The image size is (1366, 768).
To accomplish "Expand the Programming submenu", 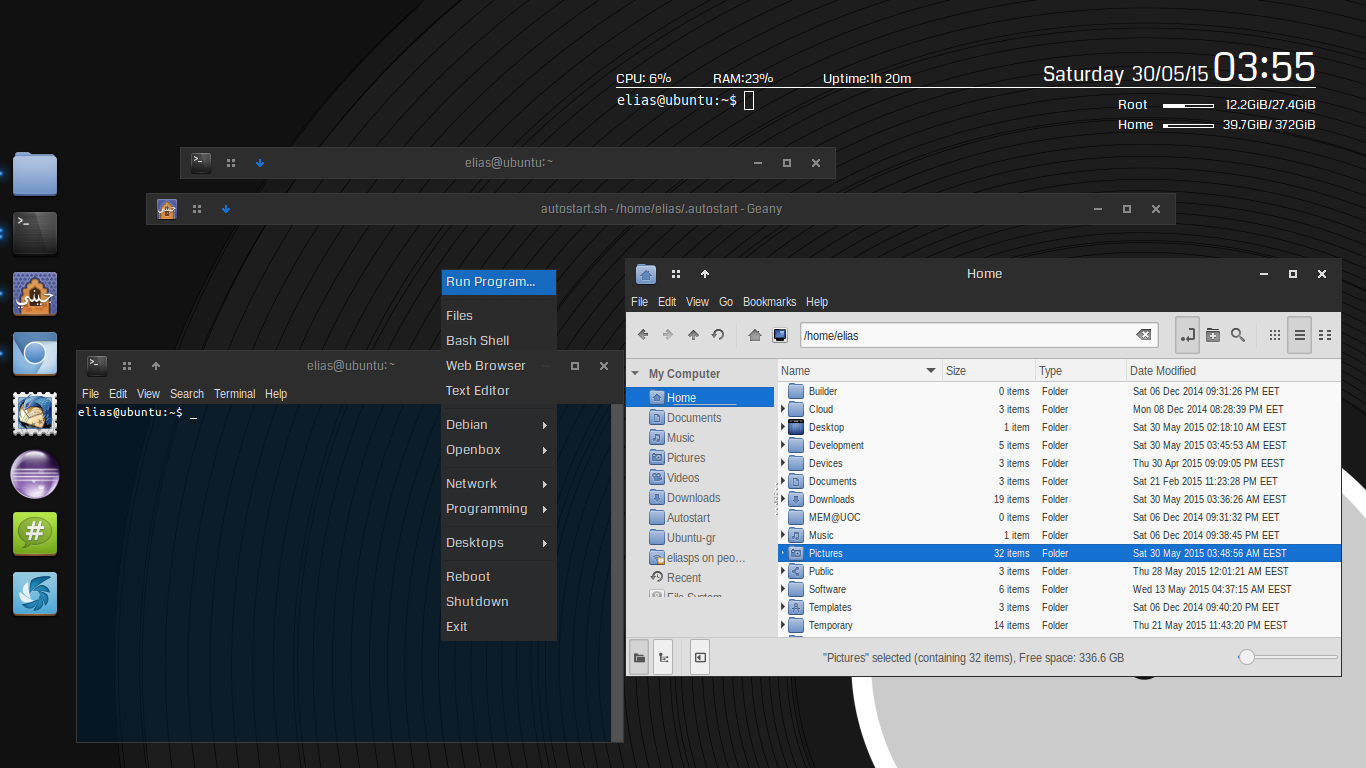I will tap(499, 509).
